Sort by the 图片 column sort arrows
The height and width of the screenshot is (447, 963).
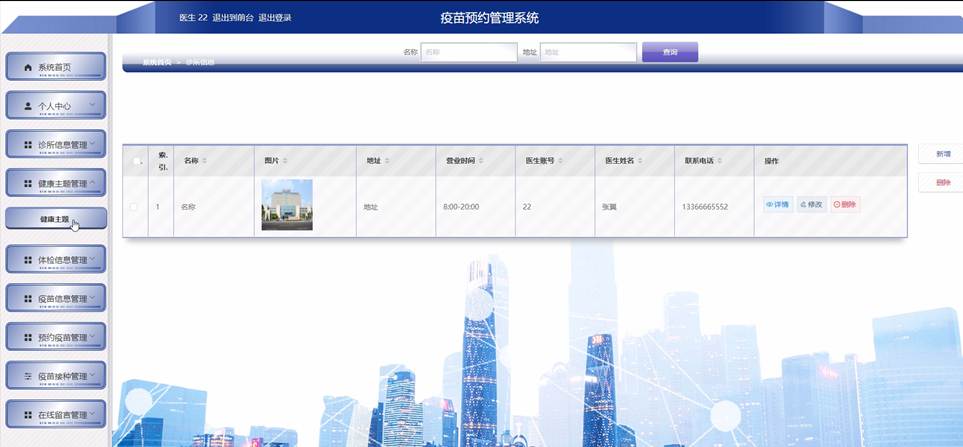(285, 161)
